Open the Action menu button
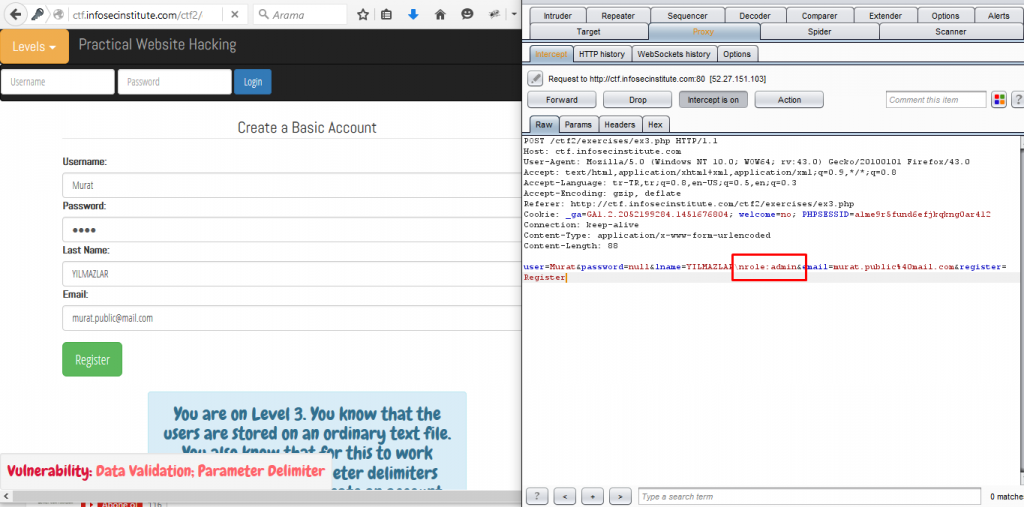Screen dimensions: 1024x507 click(x=789, y=100)
